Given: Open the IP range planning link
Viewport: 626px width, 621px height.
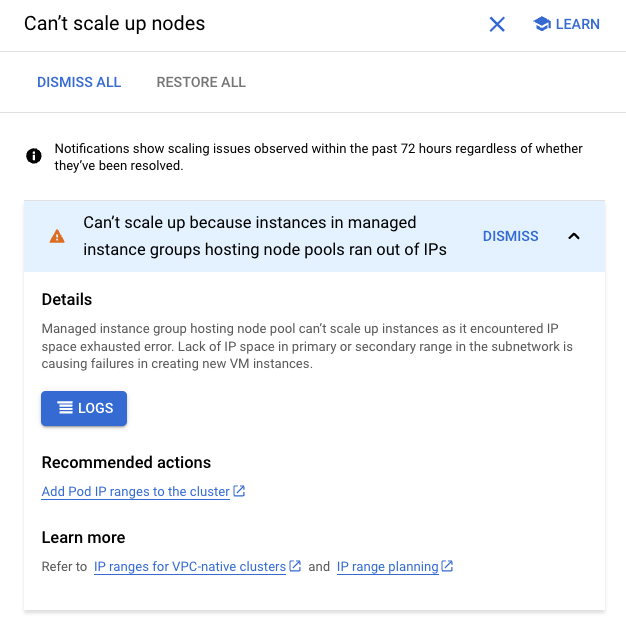Looking at the screenshot, I should click(x=388, y=567).
